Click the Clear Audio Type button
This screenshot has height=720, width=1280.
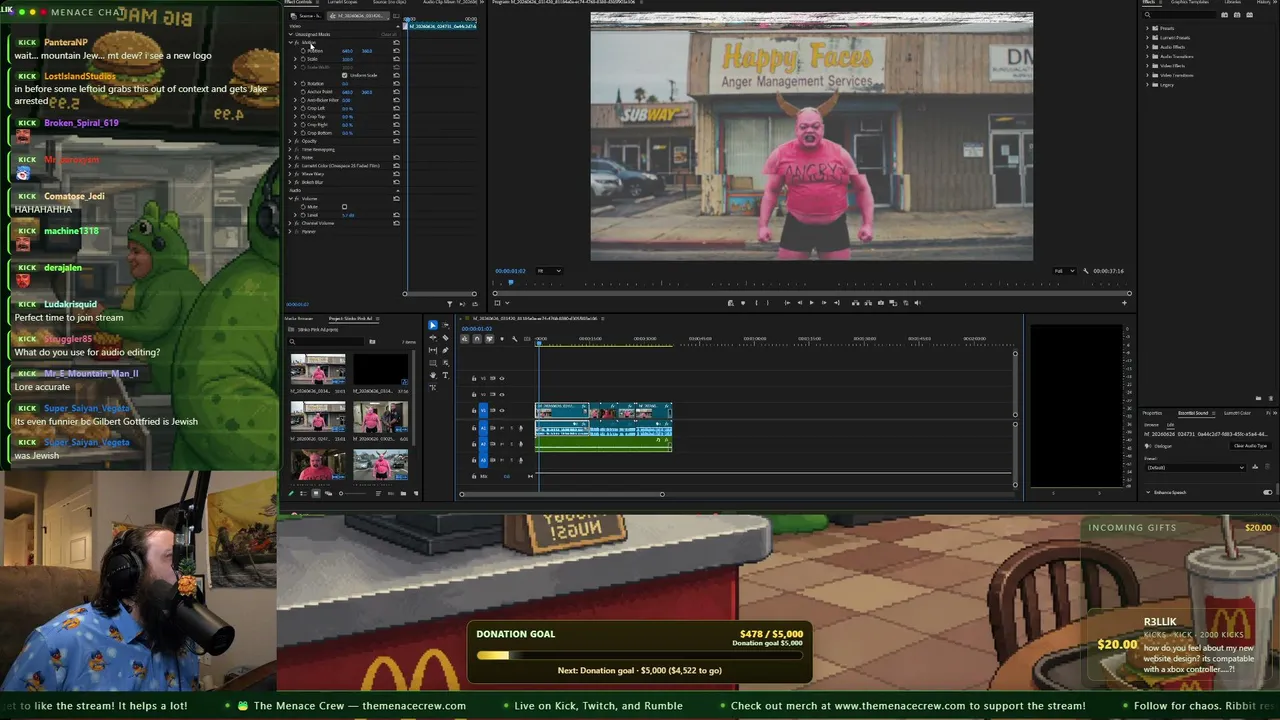(1251, 446)
